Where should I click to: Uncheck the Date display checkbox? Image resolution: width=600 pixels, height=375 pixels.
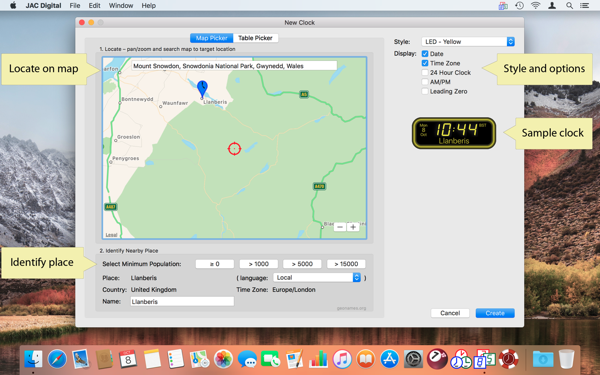pos(425,54)
